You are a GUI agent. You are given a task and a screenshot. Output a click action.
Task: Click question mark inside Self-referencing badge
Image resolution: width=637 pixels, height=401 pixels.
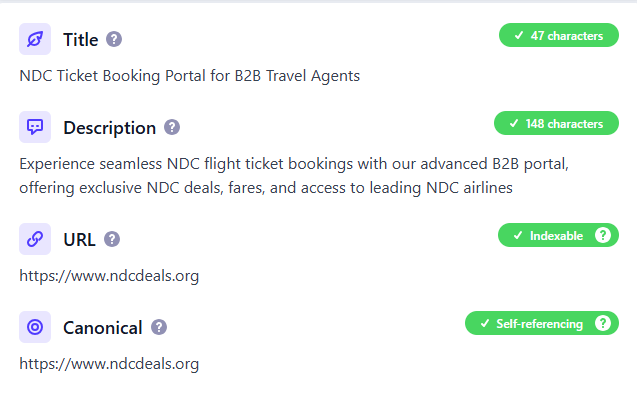coord(603,323)
